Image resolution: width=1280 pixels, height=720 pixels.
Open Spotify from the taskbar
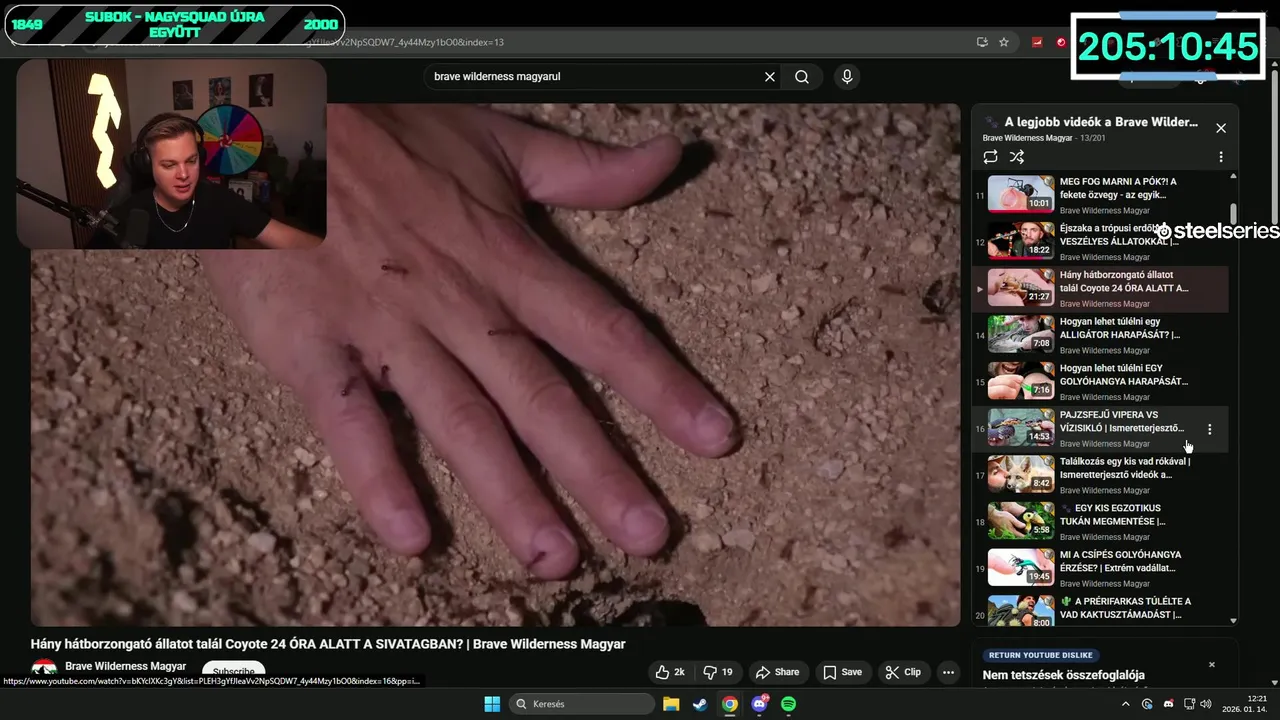[788, 704]
